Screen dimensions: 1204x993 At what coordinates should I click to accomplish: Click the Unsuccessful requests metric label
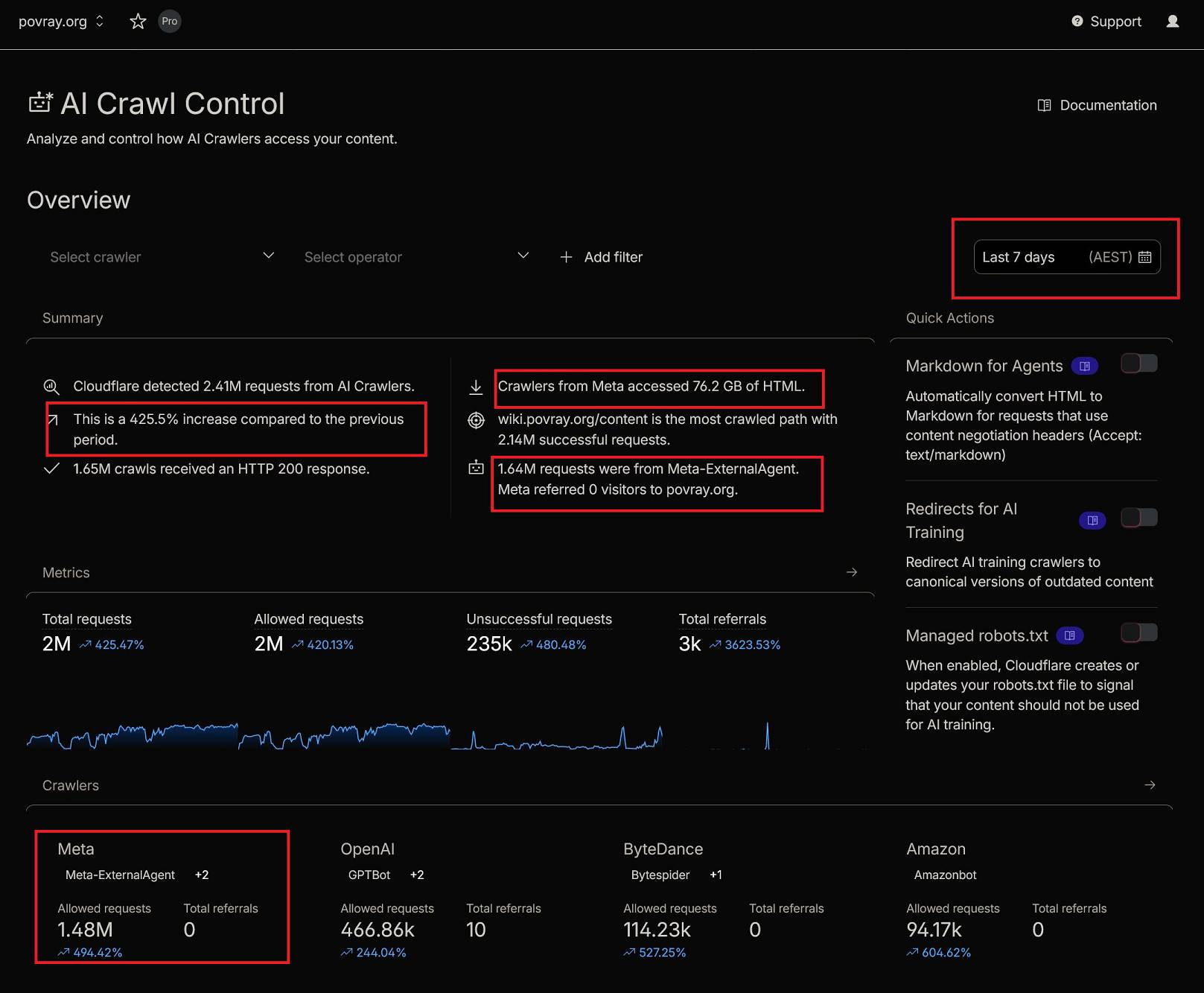coord(539,619)
